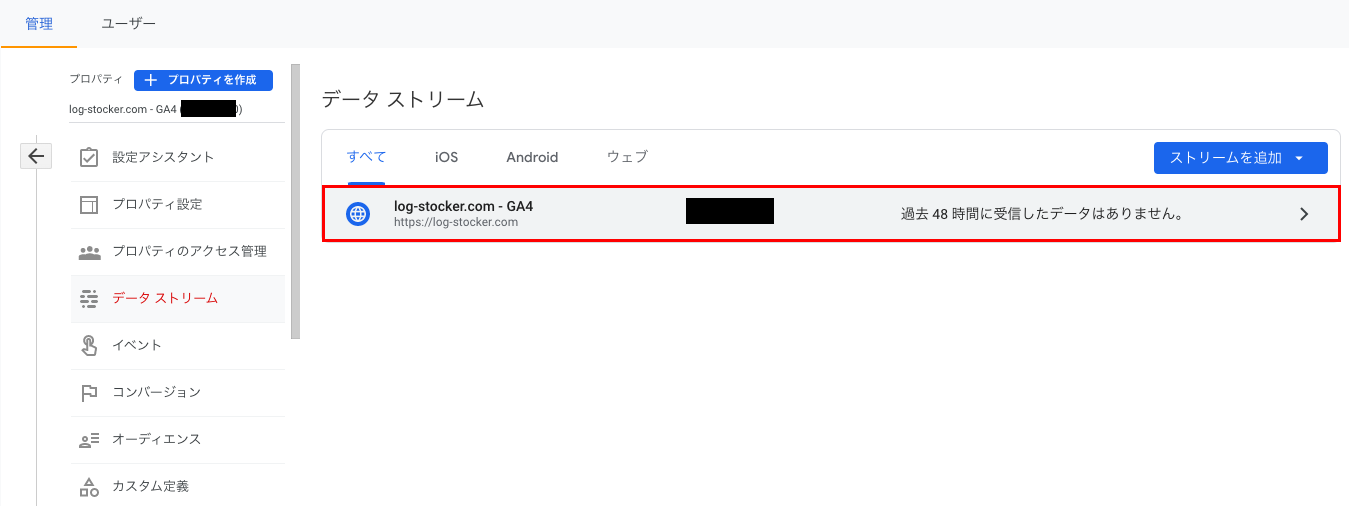
Task: Click the Custom Definitions shapes icon
Action: [x=89, y=487]
